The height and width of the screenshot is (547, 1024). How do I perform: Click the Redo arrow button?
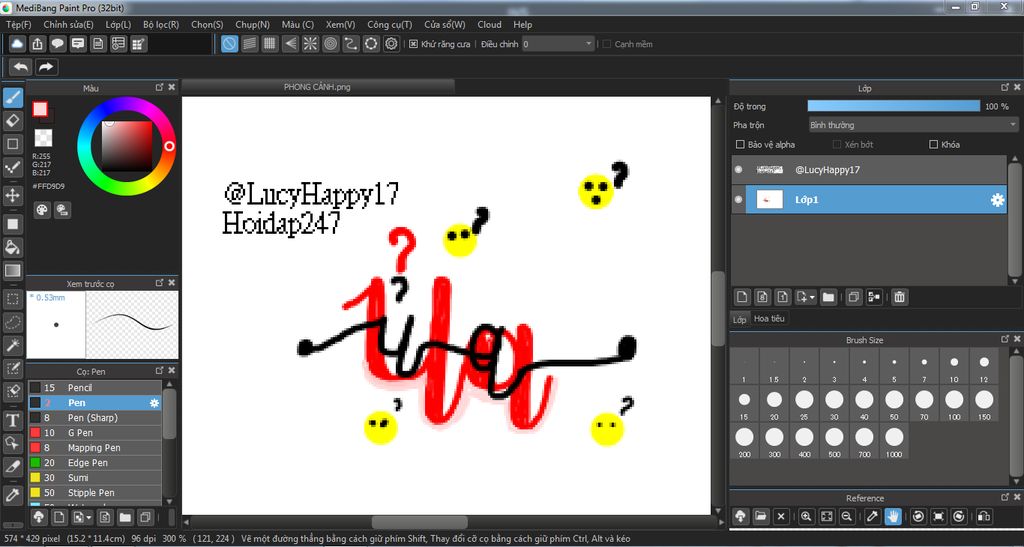pos(46,67)
